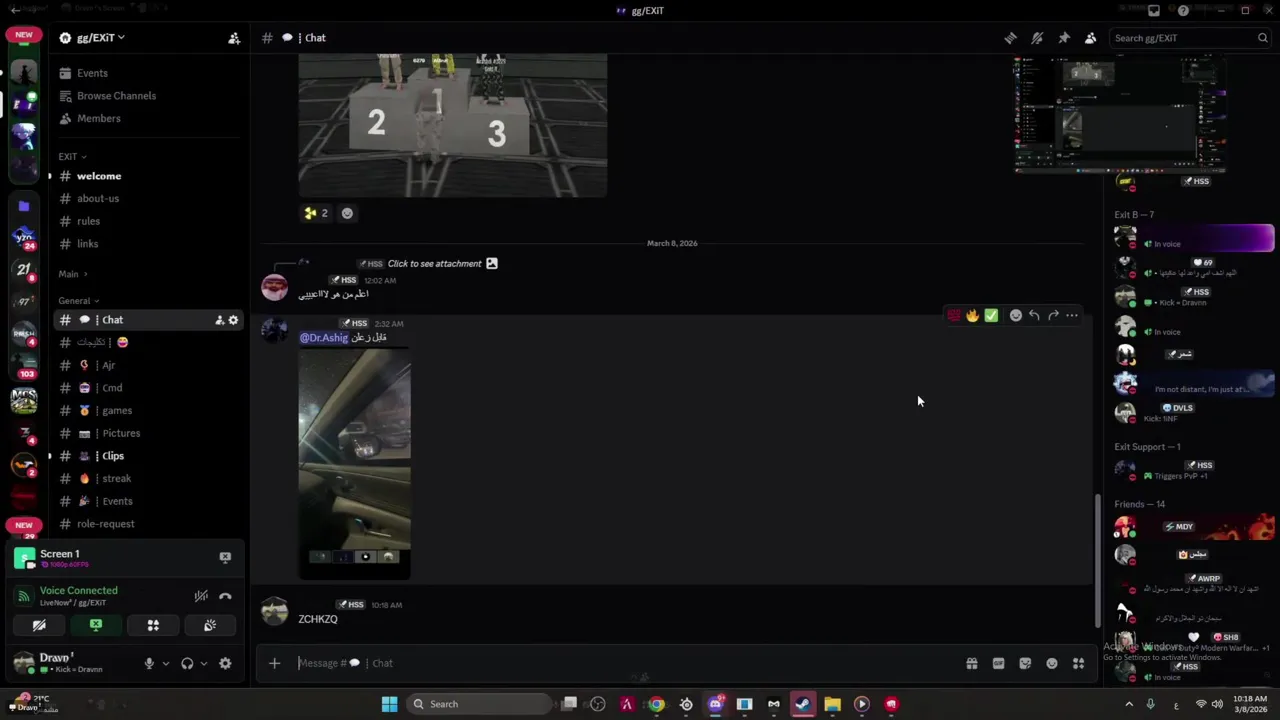Image resolution: width=1280 pixels, height=720 pixels.
Task: Open the soundboard button
Action: tap(210, 625)
